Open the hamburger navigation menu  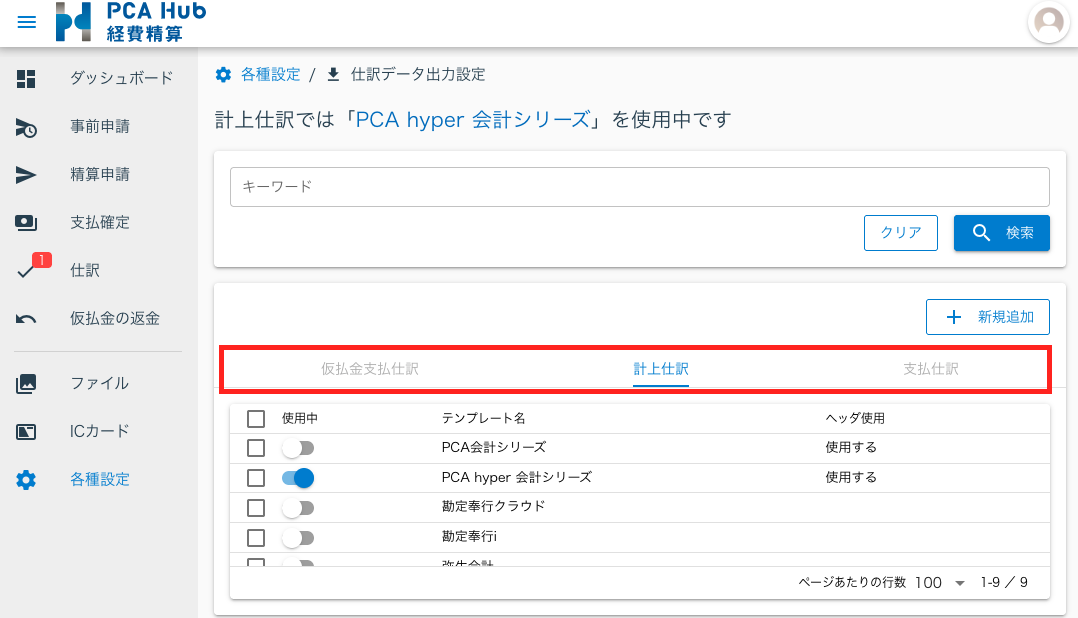click(x=27, y=22)
